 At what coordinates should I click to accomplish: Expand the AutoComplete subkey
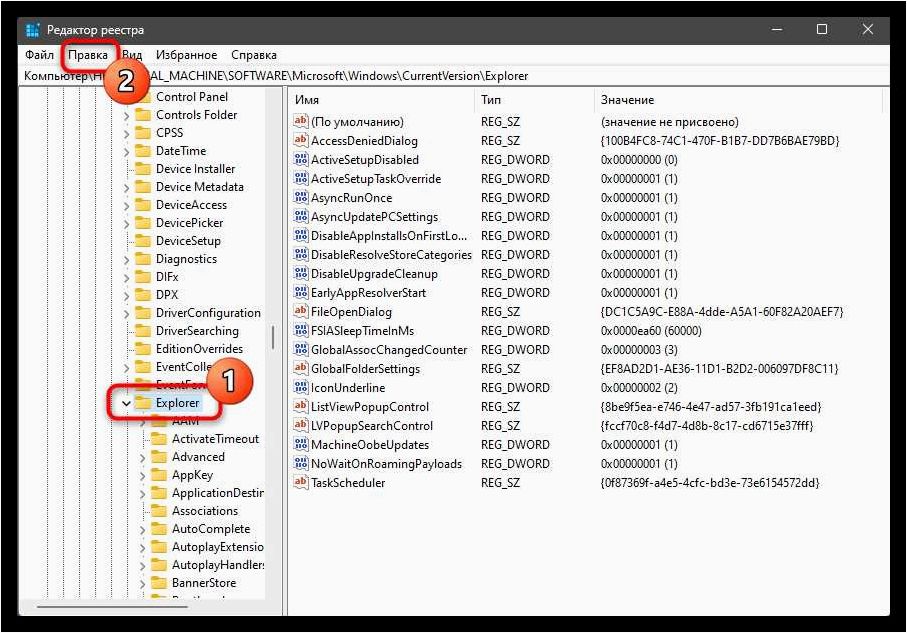142,529
